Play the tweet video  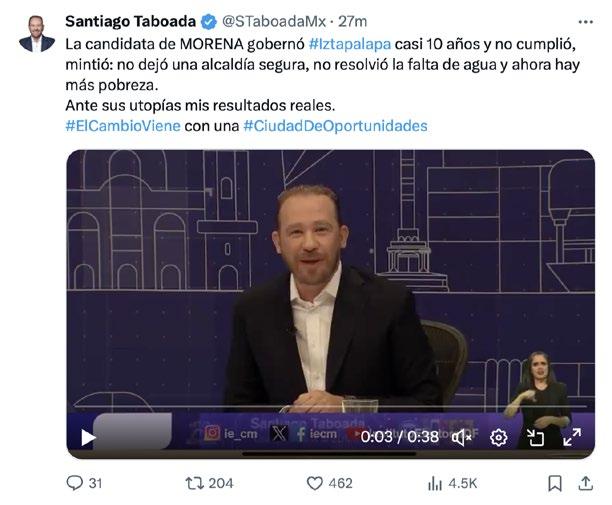pos(88,437)
